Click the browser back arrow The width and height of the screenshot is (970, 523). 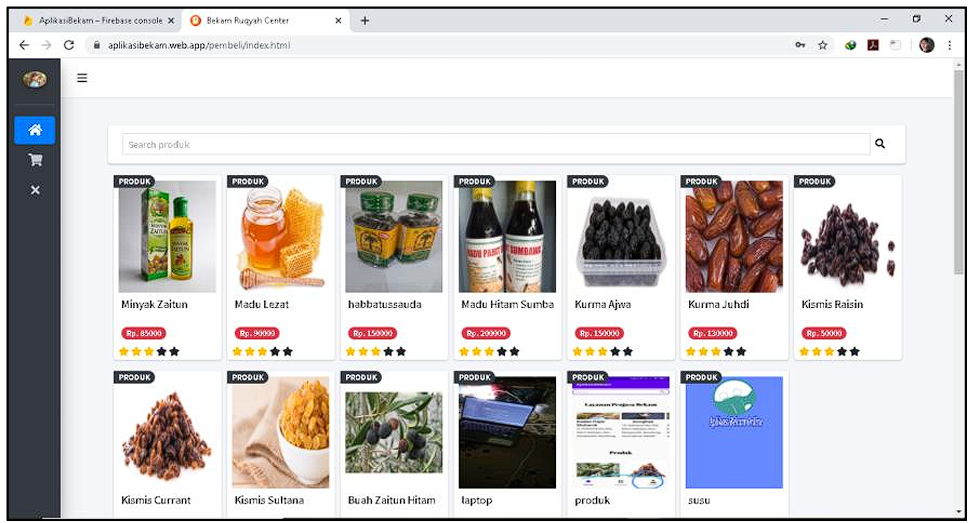[24, 45]
